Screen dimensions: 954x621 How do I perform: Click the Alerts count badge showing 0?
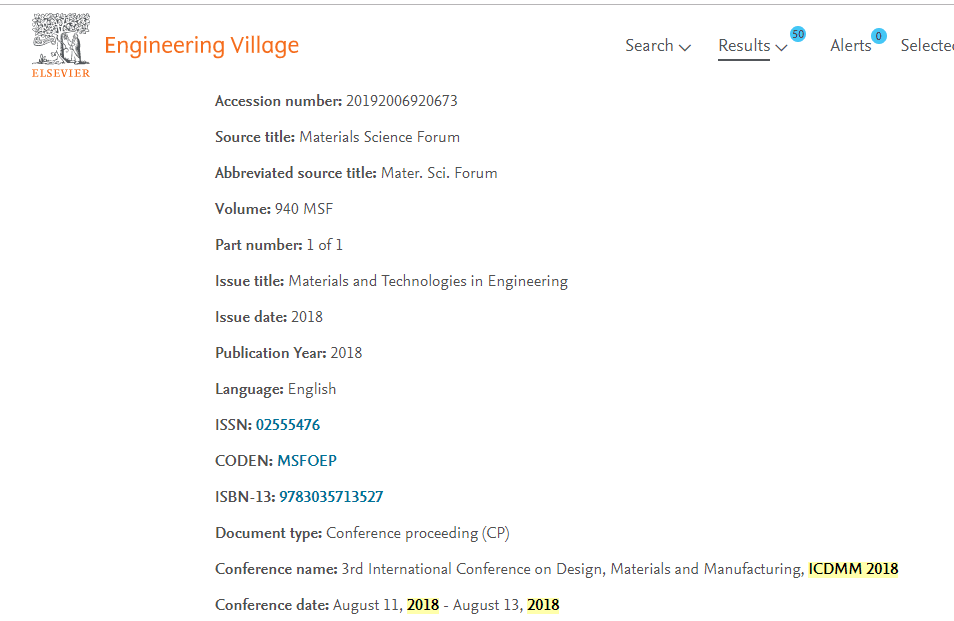click(879, 36)
